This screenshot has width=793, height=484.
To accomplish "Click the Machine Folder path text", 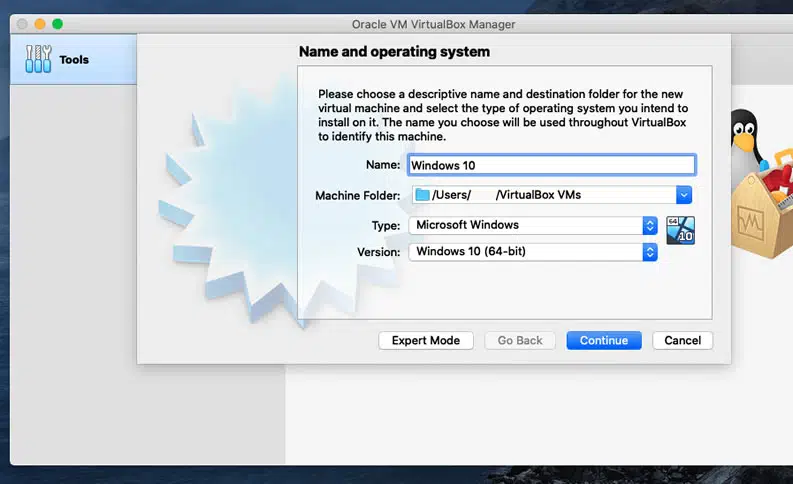I will point(506,195).
